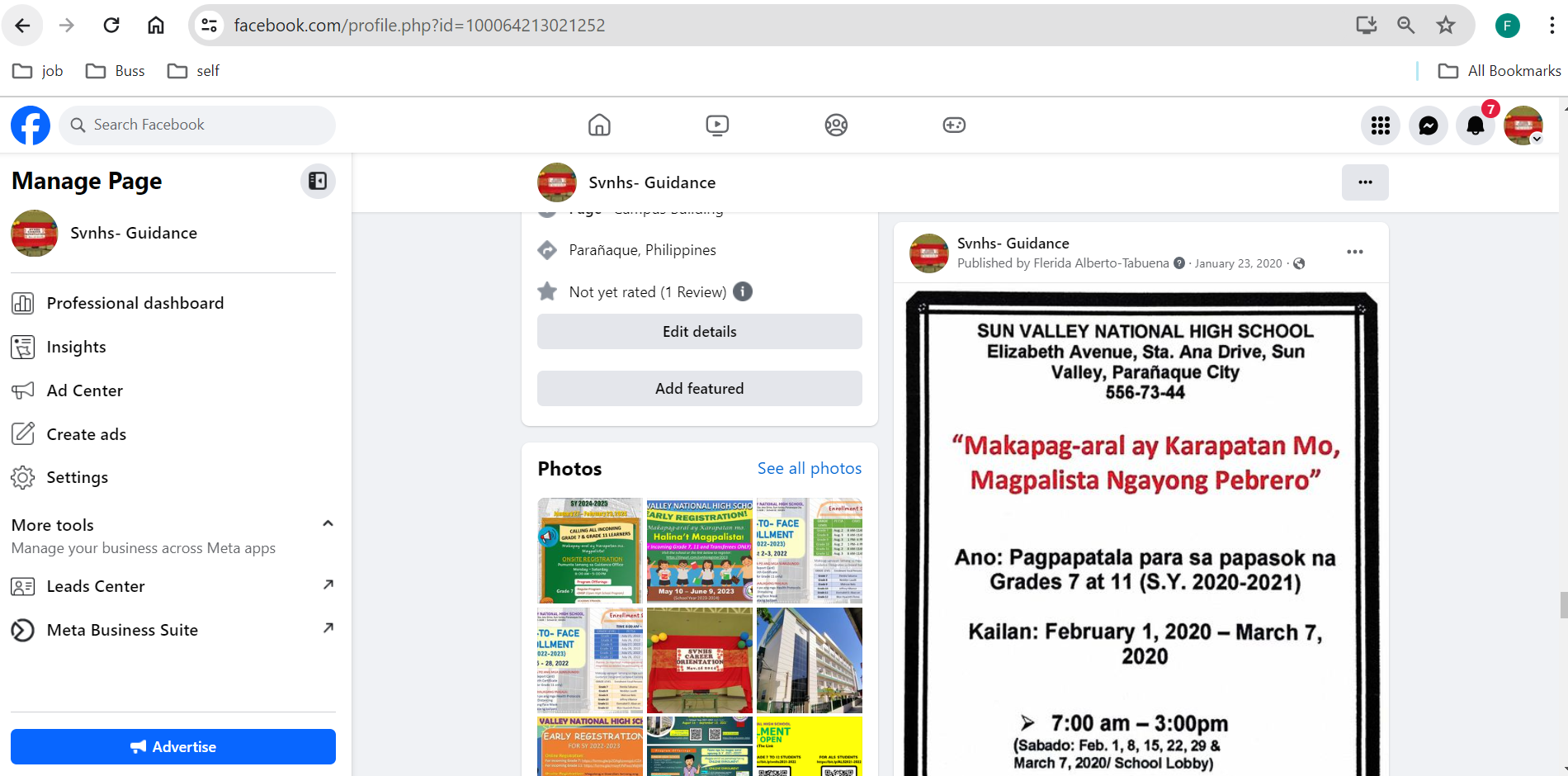The image size is (1568, 776).
Task: Open page Insights
Action: click(173, 347)
